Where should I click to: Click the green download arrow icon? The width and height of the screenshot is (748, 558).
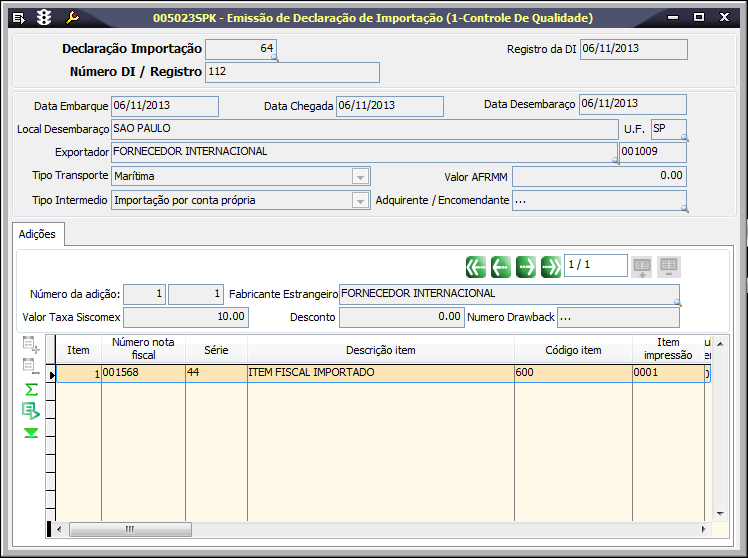(x=31, y=432)
